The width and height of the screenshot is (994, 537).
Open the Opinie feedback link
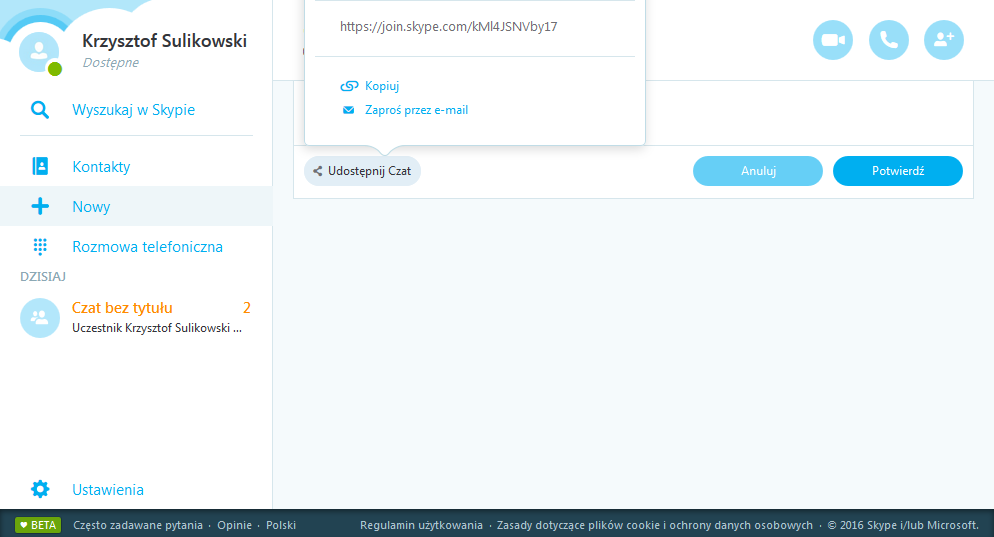[235, 525]
